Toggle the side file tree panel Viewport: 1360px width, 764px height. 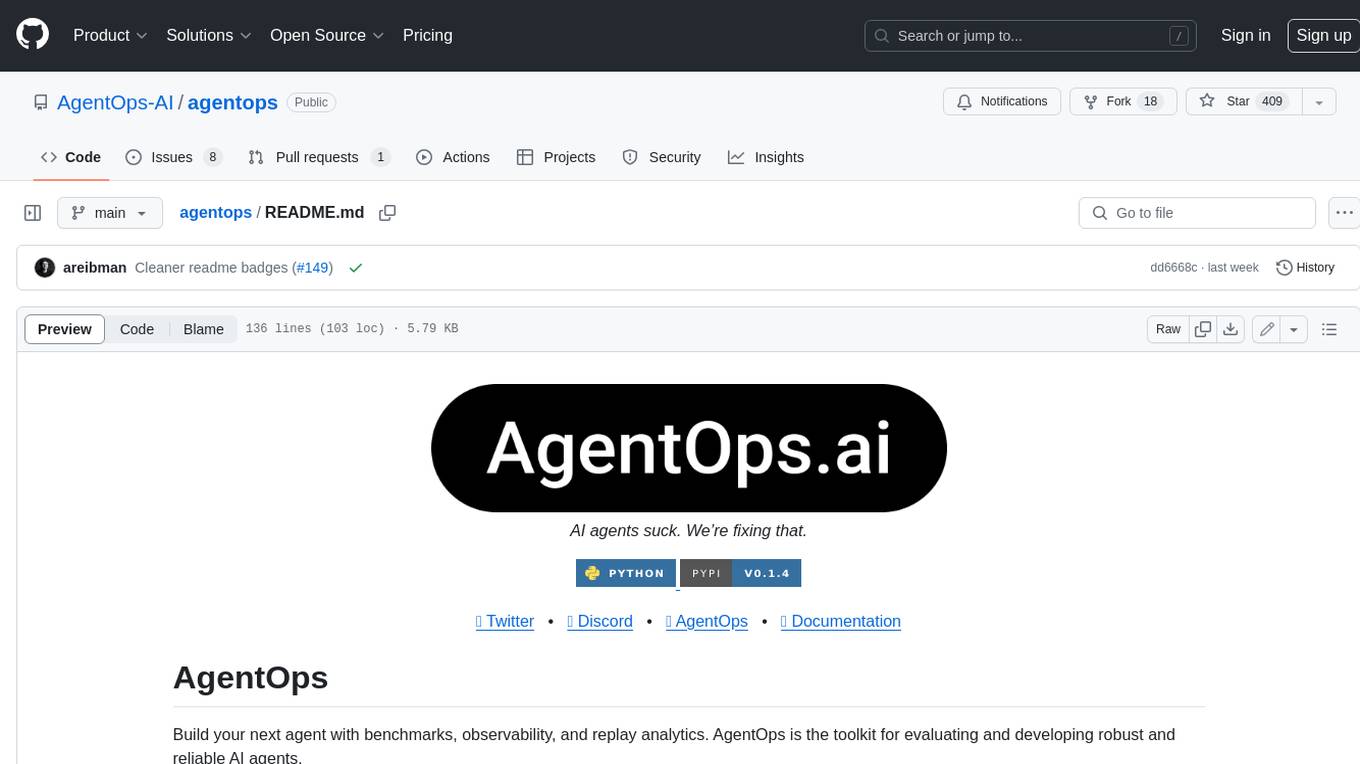33,213
